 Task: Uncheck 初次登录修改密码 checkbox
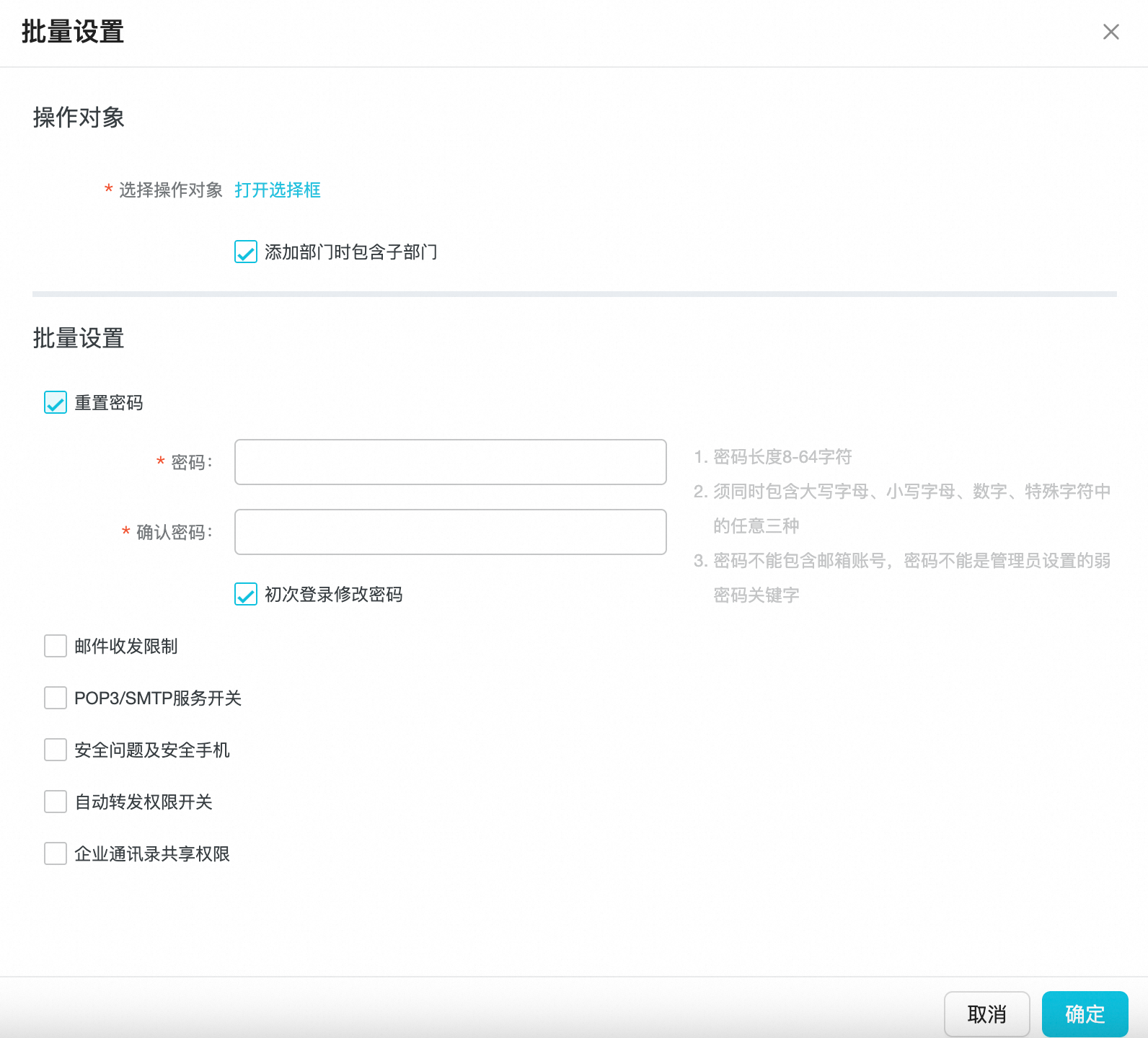[x=246, y=595]
